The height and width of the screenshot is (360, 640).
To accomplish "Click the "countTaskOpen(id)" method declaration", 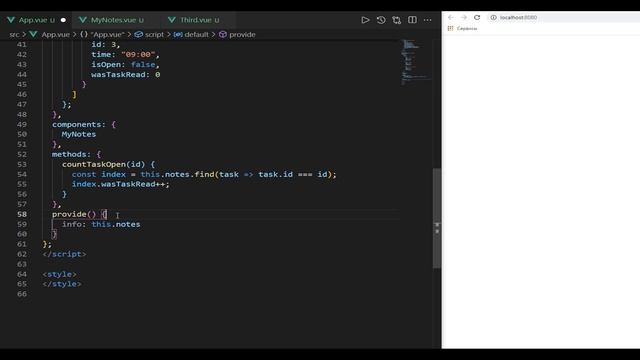I will (103, 164).
